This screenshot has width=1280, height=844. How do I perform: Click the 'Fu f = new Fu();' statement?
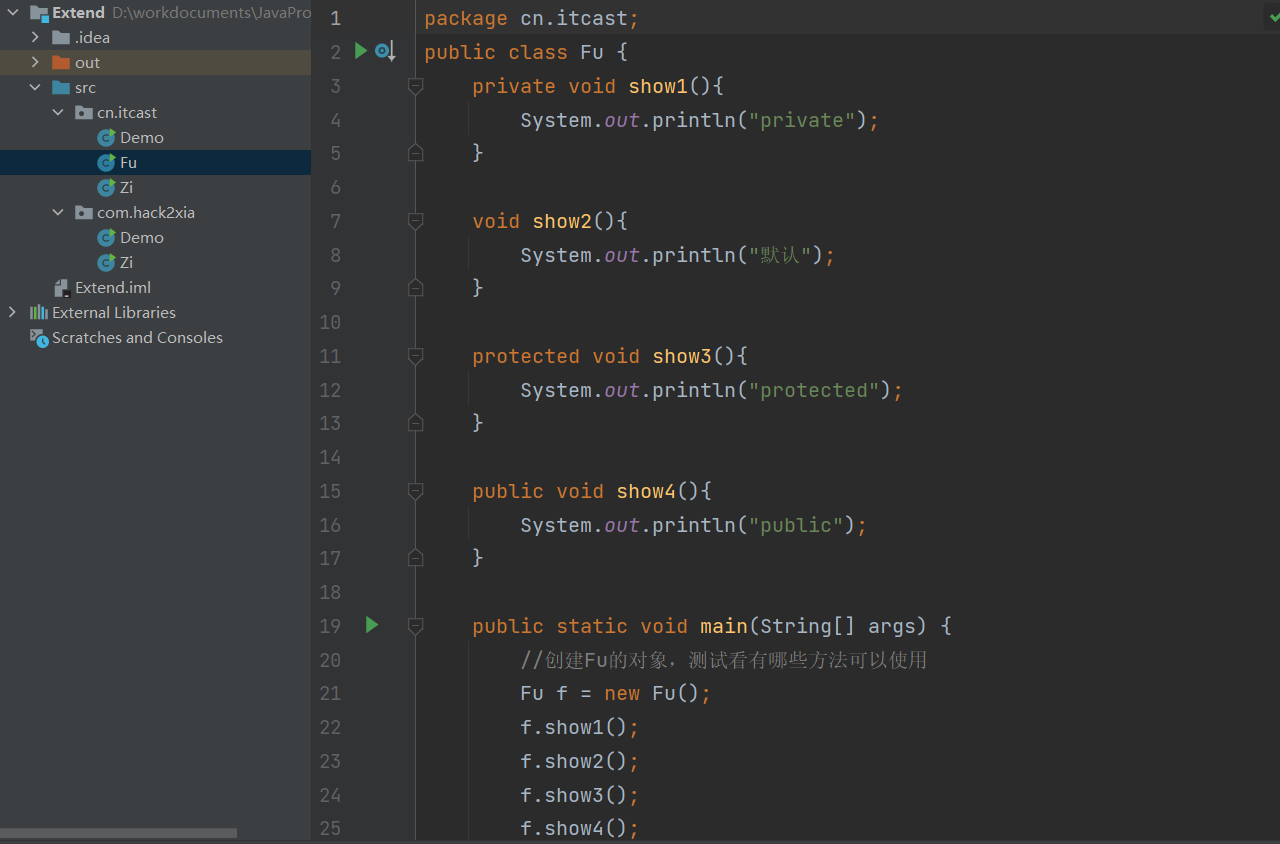tap(616, 693)
